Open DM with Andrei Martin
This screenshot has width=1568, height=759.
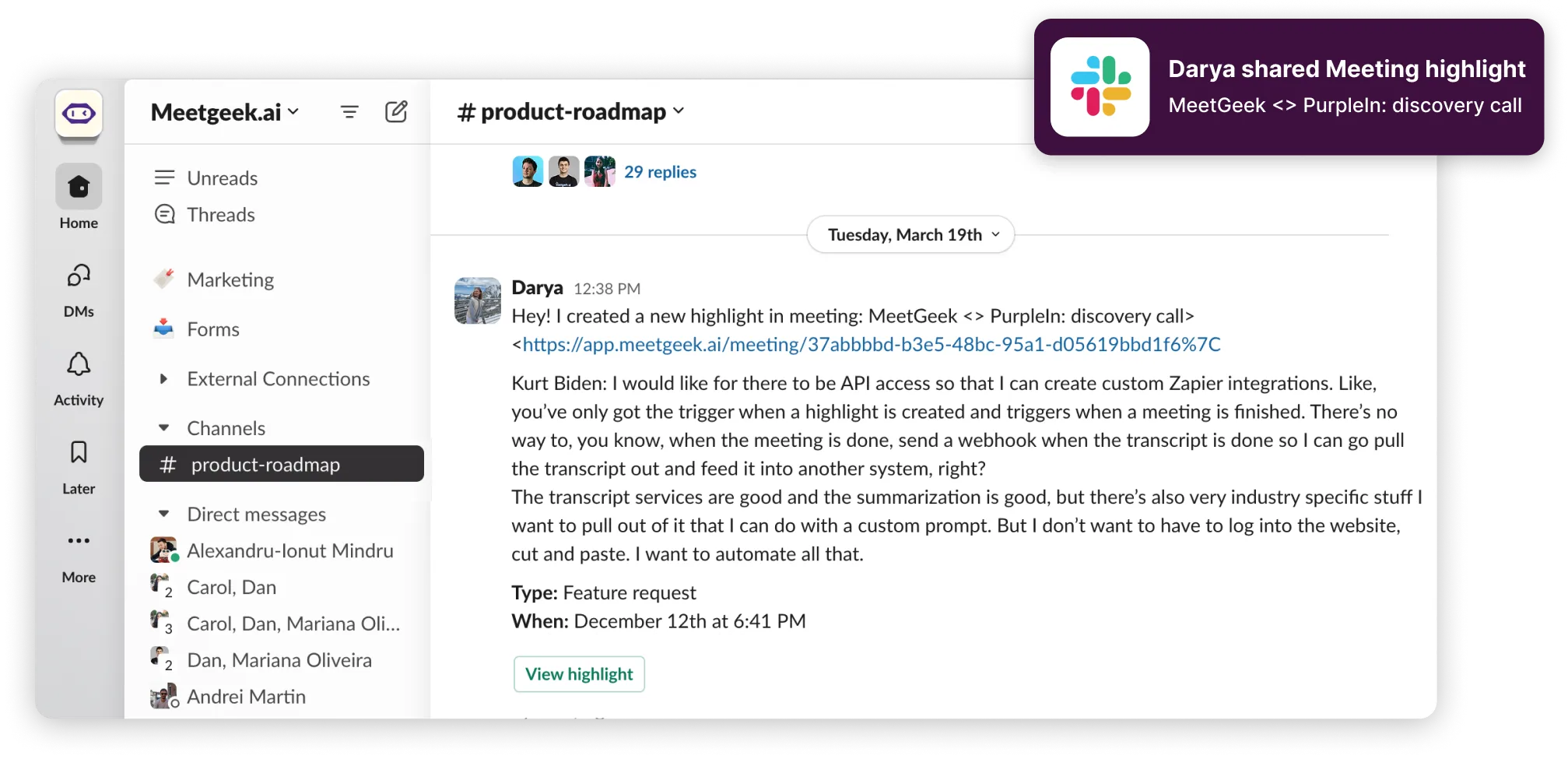[x=246, y=697]
